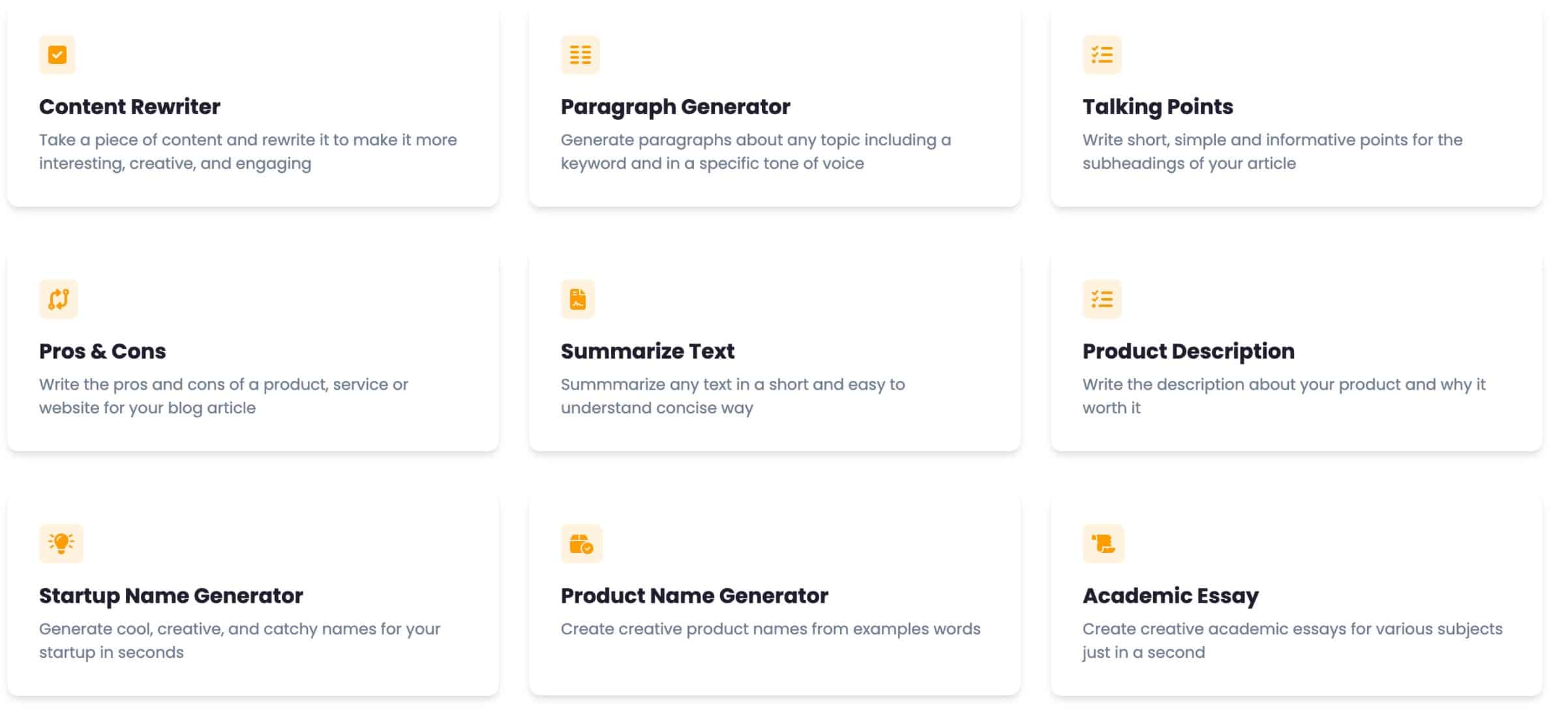The width and height of the screenshot is (1568, 712).
Task: Click the Summarize Text document icon
Action: tap(578, 299)
